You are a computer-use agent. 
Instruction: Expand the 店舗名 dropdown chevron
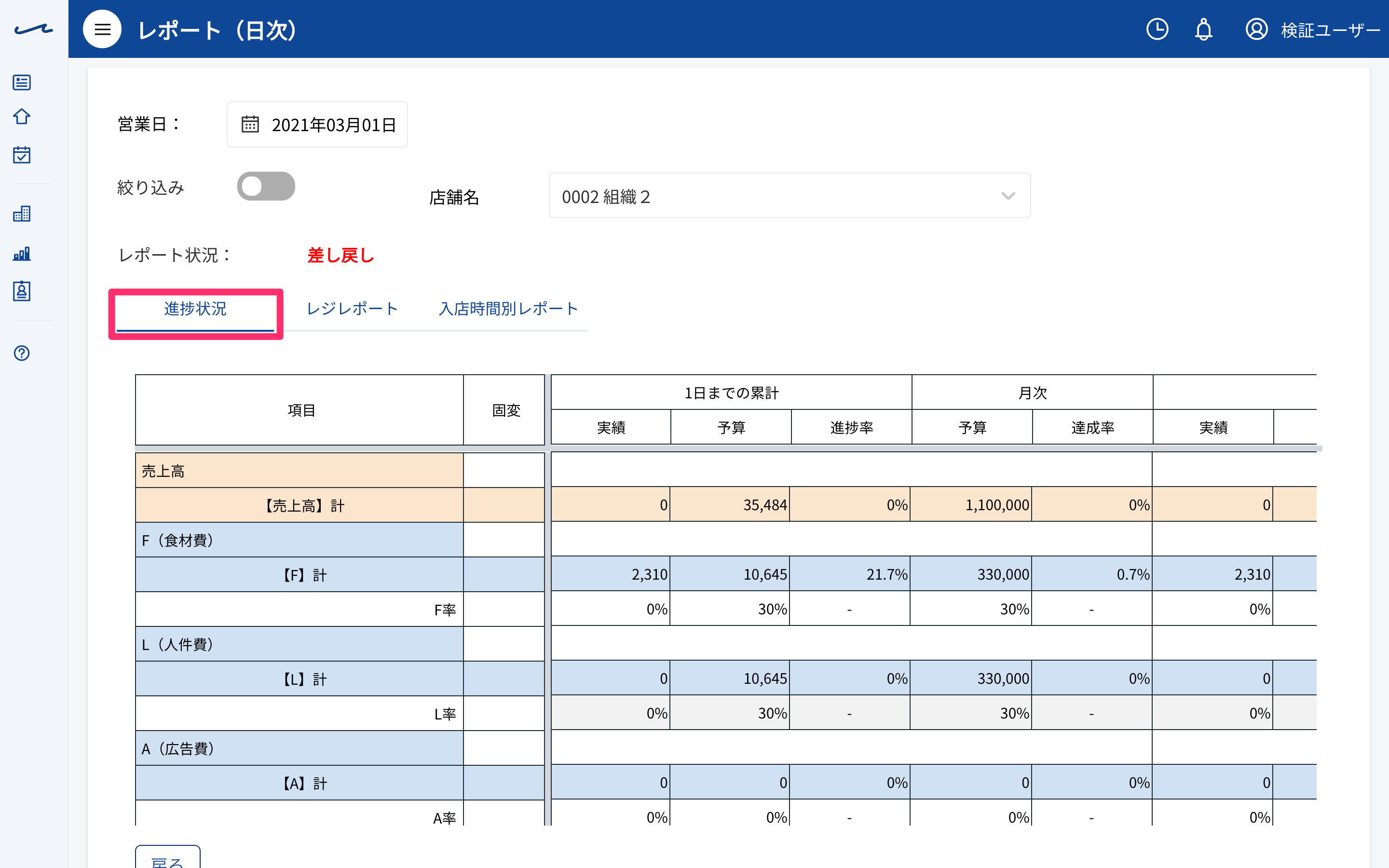(x=1008, y=196)
